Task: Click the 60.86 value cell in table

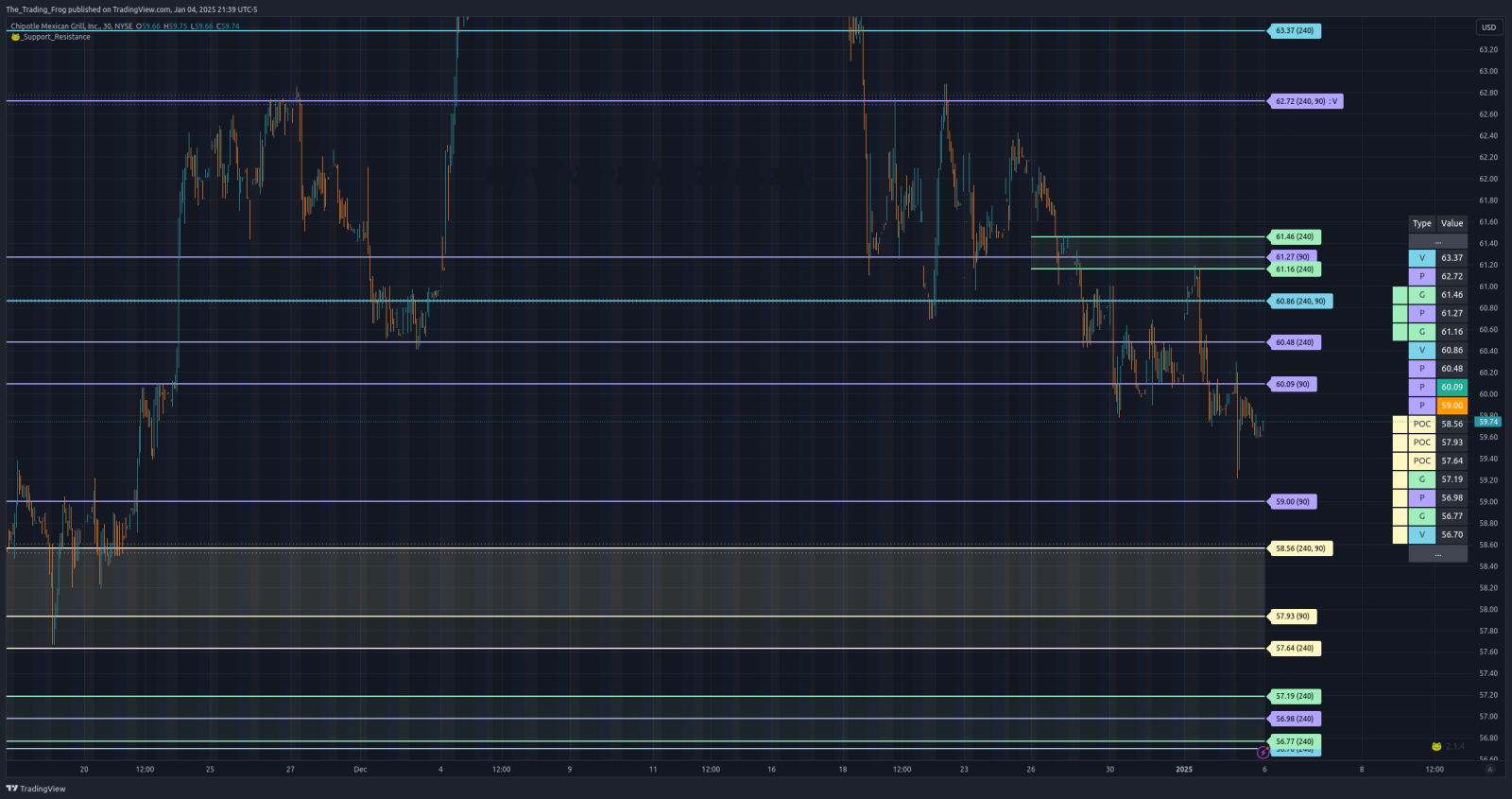Action: pyautogui.click(x=1452, y=350)
